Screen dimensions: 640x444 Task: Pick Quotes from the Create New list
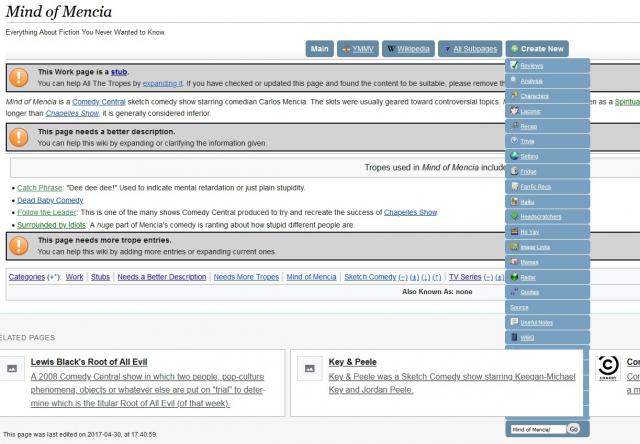pos(531,292)
